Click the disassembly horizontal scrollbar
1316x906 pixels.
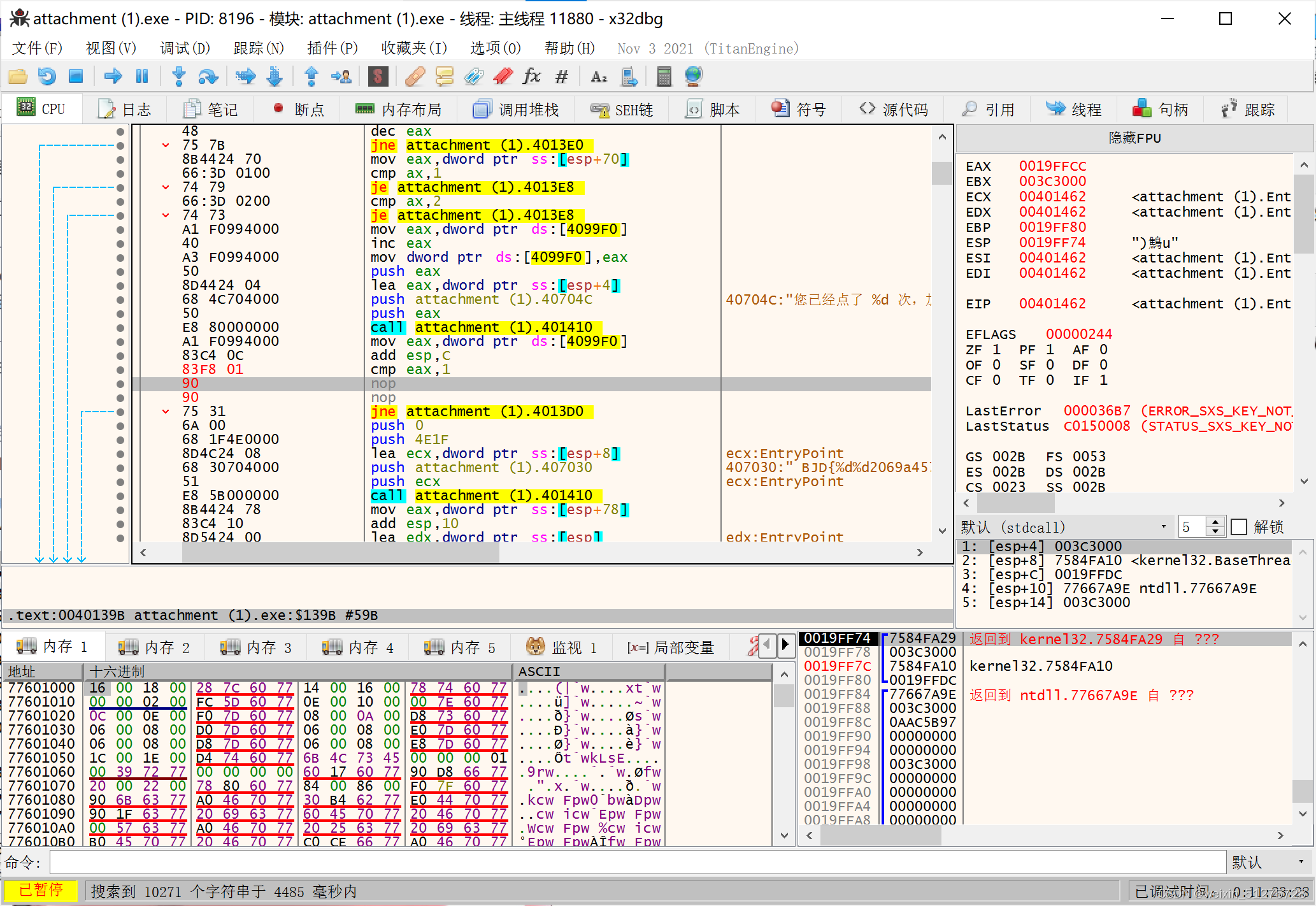[x=531, y=552]
